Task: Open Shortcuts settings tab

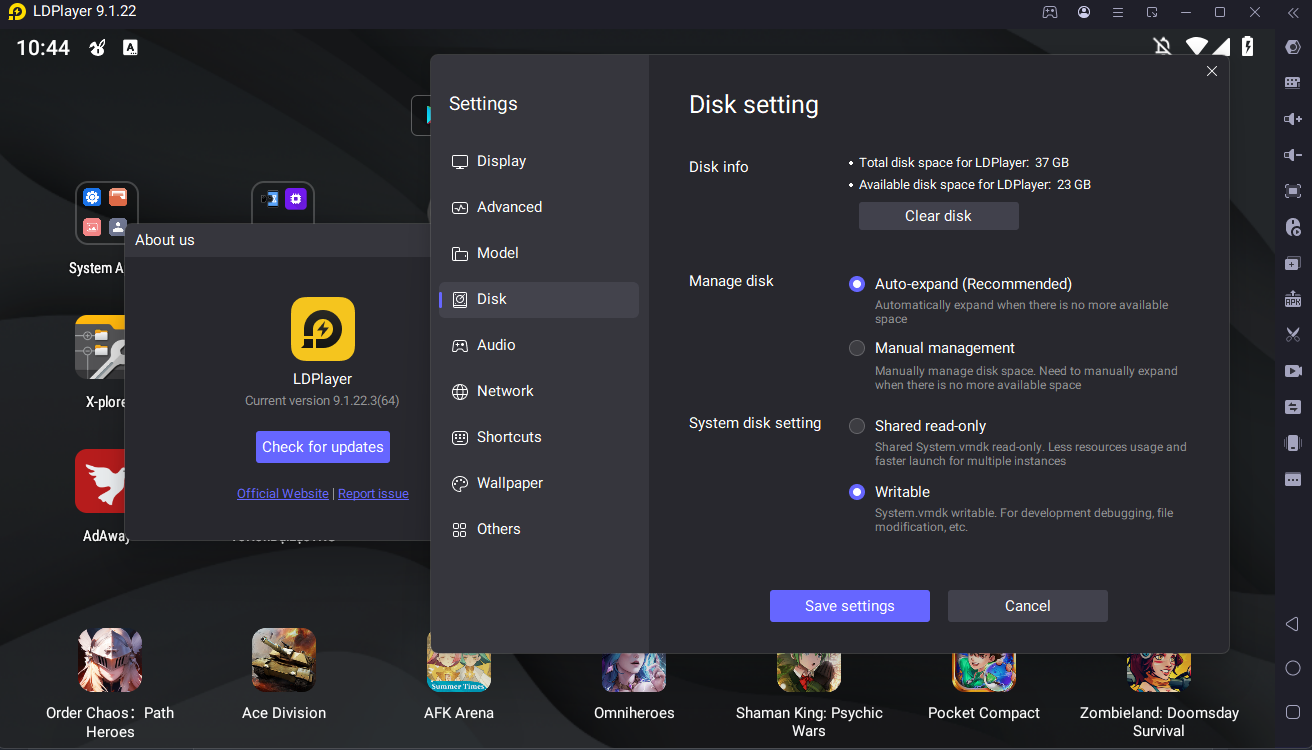Action: [539, 437]
